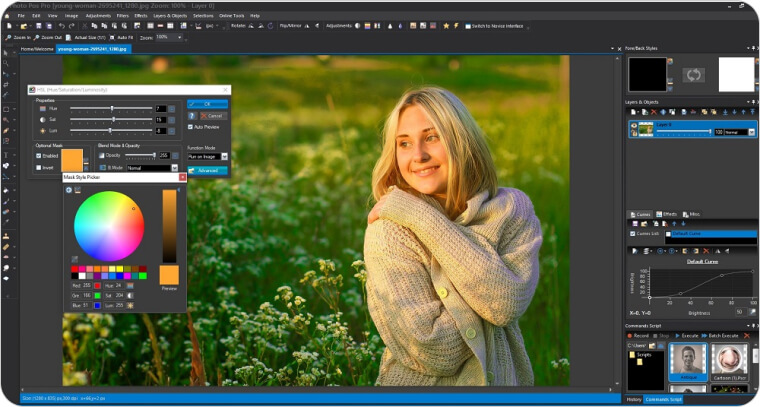The image size is (760, 407).
Task: Click the Auto Fit zoom button
Action: tap(121, 37)
